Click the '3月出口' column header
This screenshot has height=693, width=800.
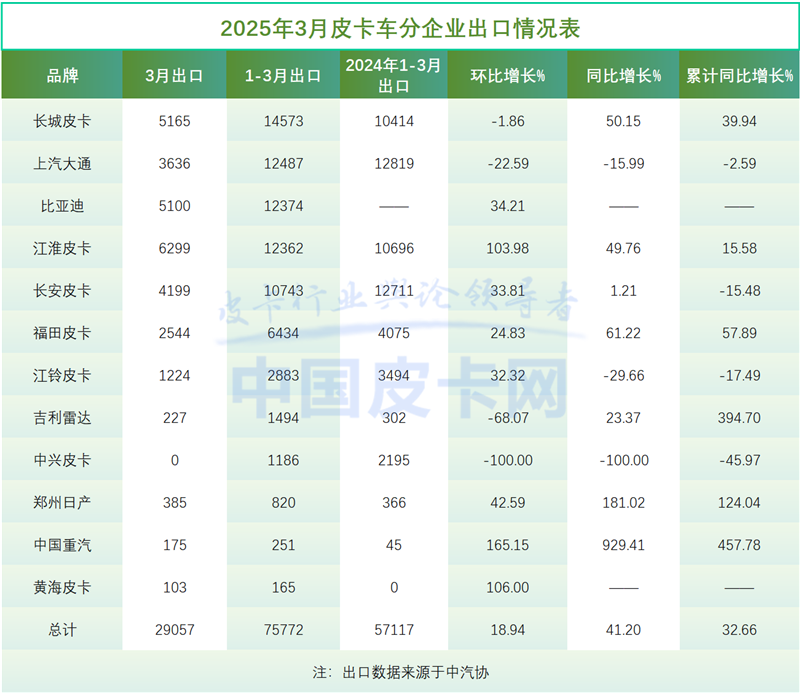point(174,75)
